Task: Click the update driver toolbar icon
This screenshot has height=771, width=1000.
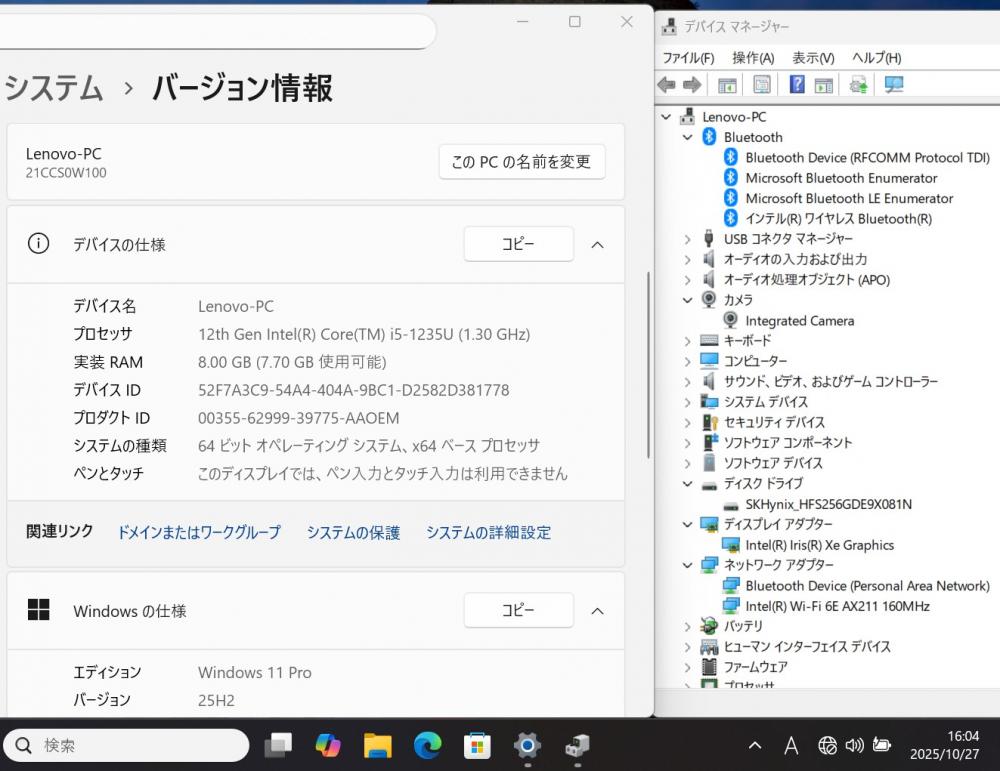Action: (859, 85)
